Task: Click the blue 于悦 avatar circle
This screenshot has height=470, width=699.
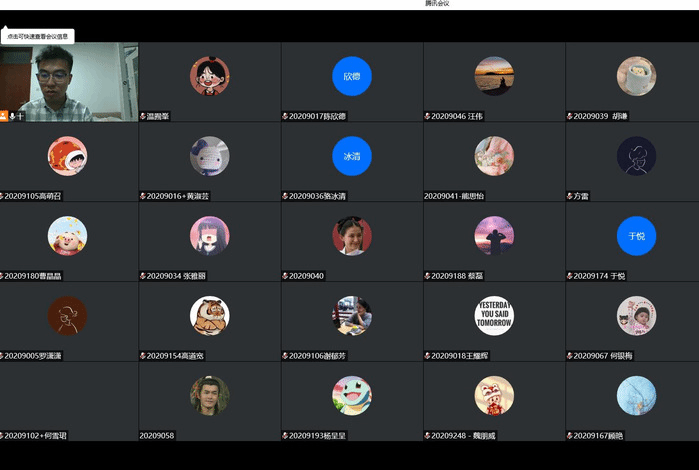Action: click(636, 236)
